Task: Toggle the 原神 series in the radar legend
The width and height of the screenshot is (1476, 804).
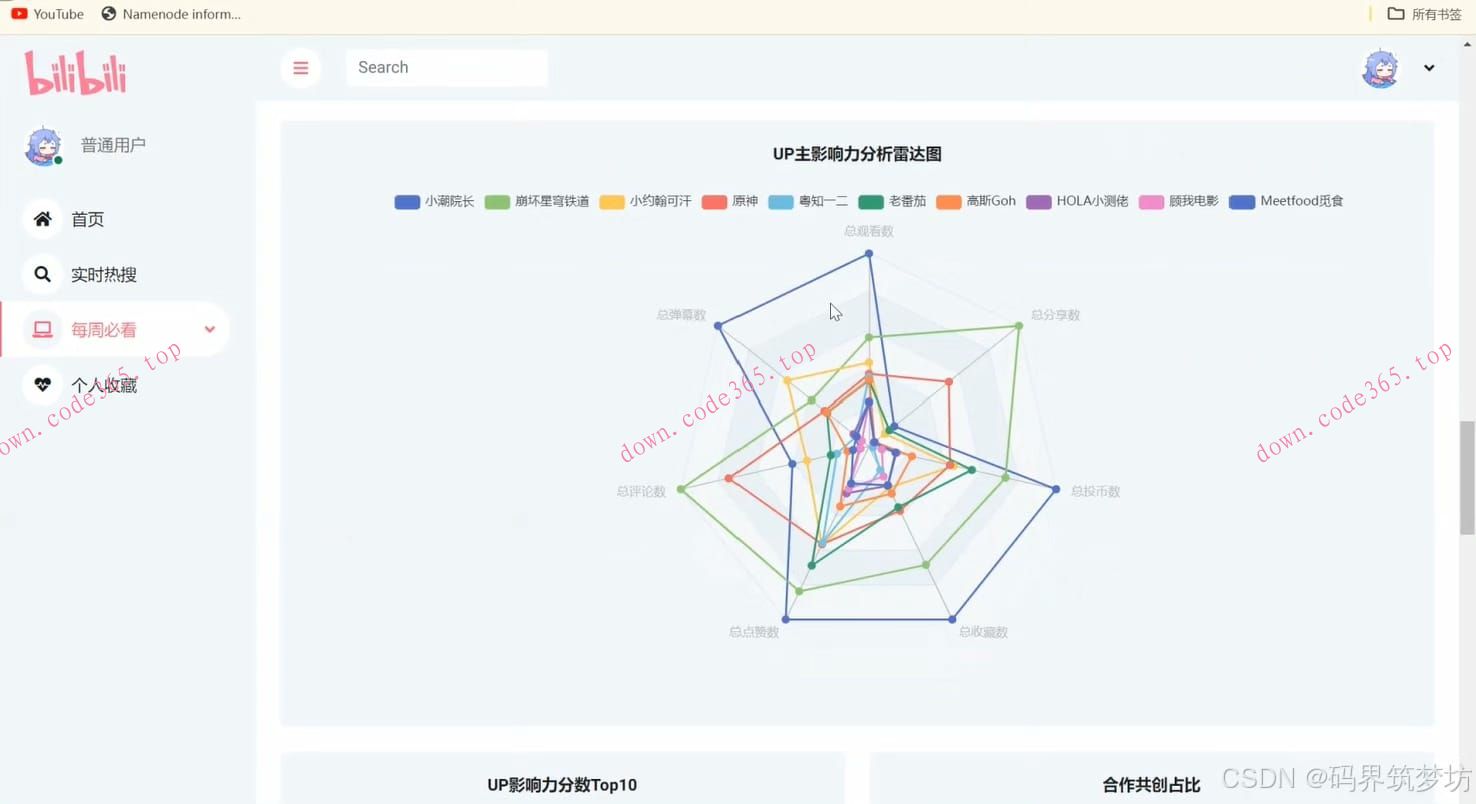Action: (x=730, y=201)
